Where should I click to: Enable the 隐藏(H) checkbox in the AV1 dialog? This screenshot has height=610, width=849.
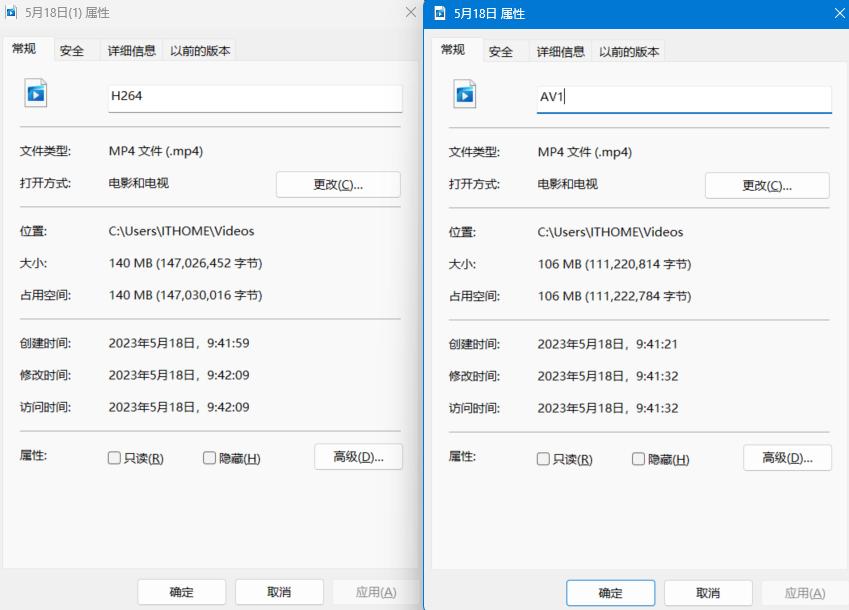tap(637, 458)
